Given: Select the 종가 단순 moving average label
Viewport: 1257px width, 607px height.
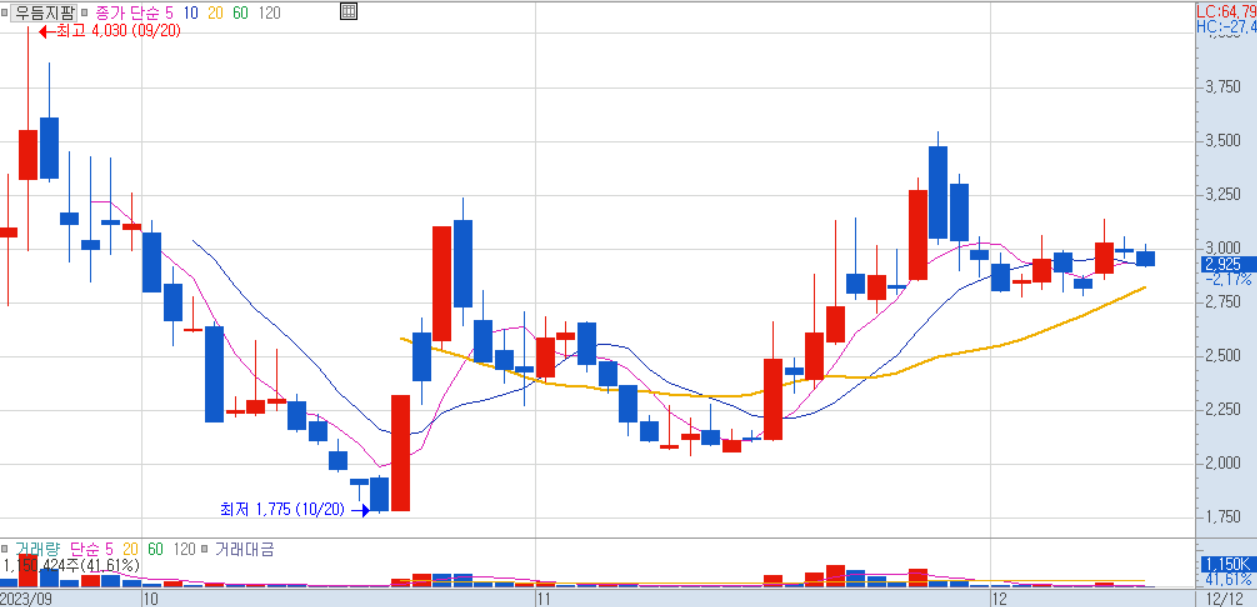Looking at the screenshot, I should (129, 13).
